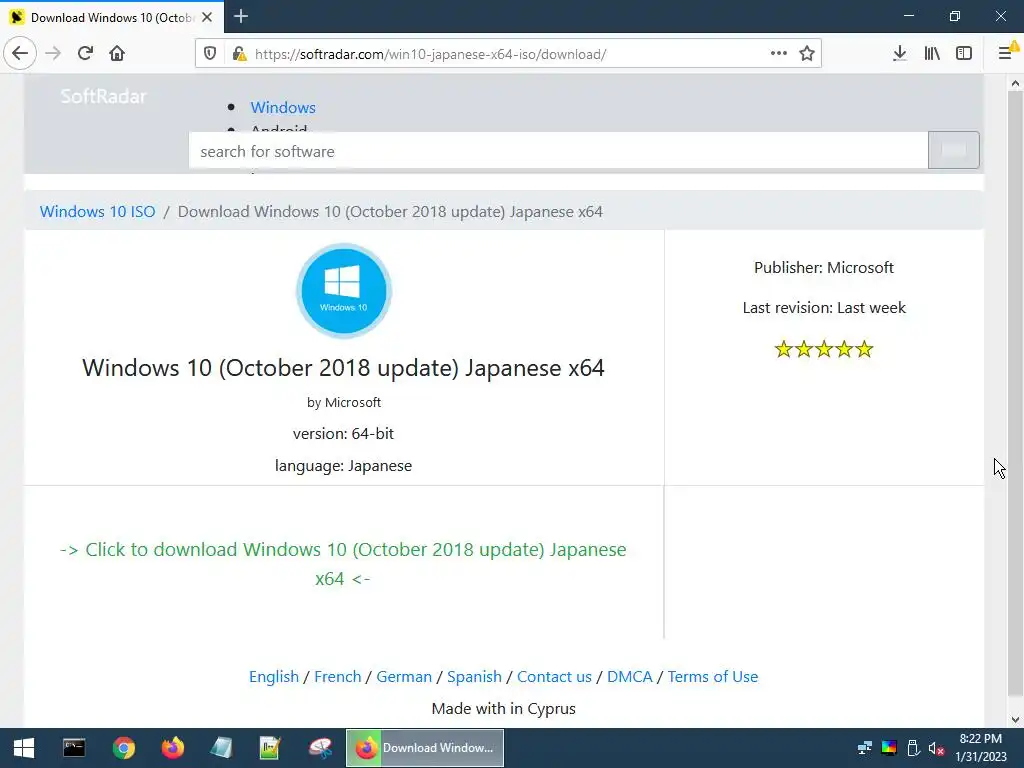Image resolution: width=1024 pixels, height=768 pixels.
Task: Click the address bar URL
Action: tap(430, 54)
